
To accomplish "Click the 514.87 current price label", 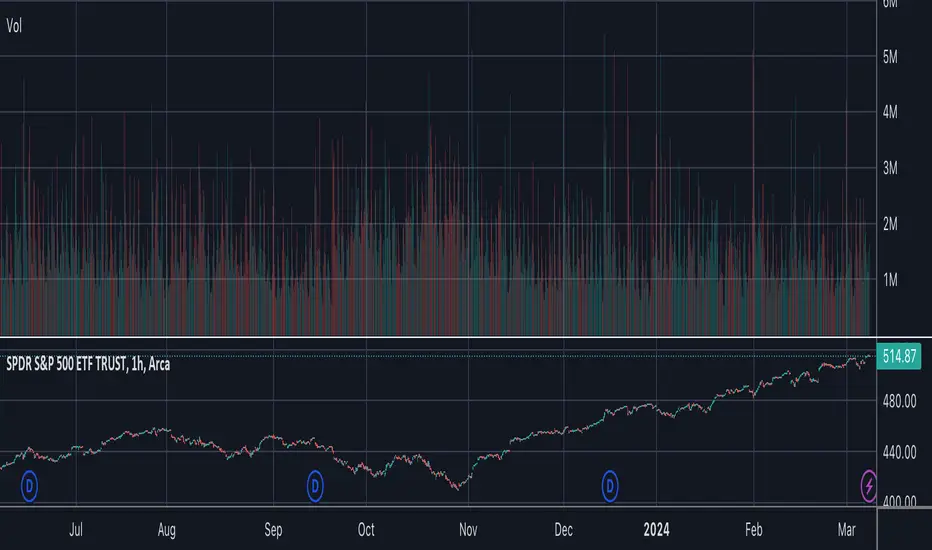I will tap(899, 356).
